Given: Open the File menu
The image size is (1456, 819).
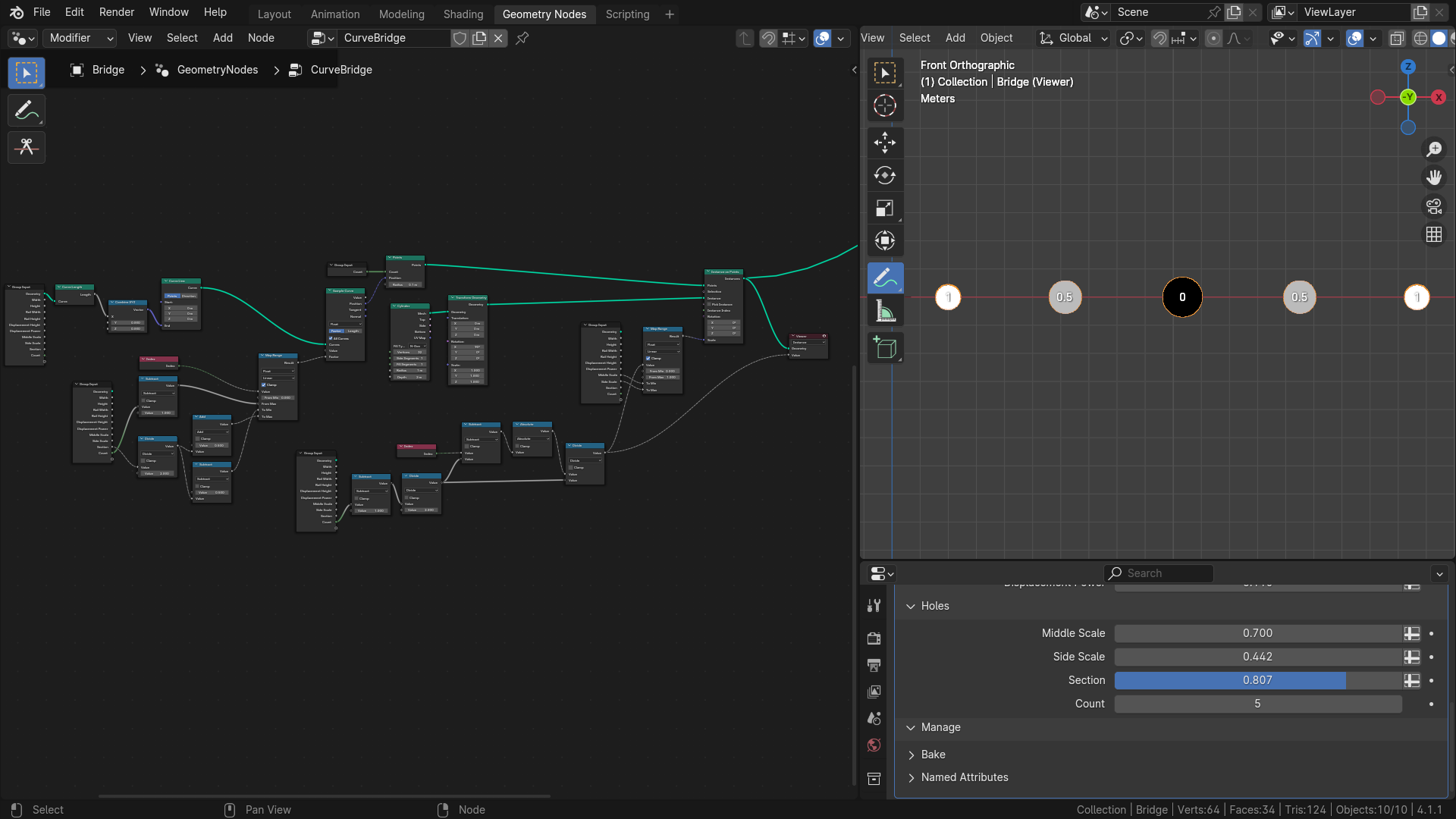Looking at the screenshot, I should tap(42, 12).
